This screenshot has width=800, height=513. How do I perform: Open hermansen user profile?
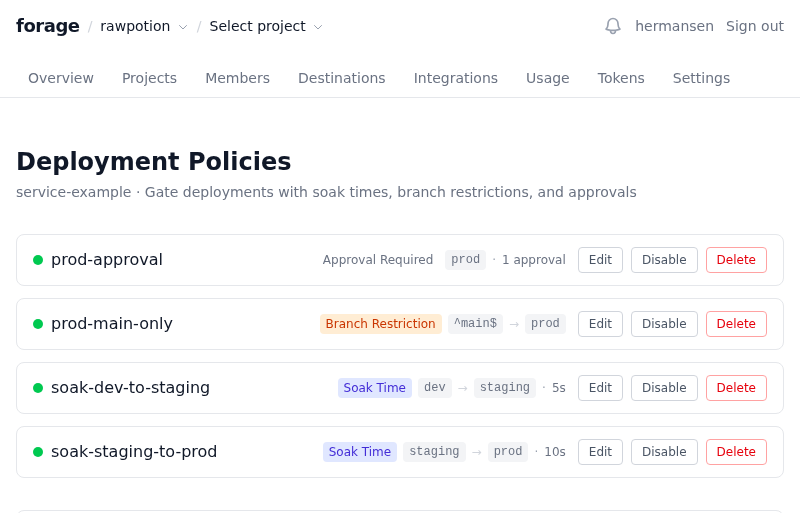[674, 26]
